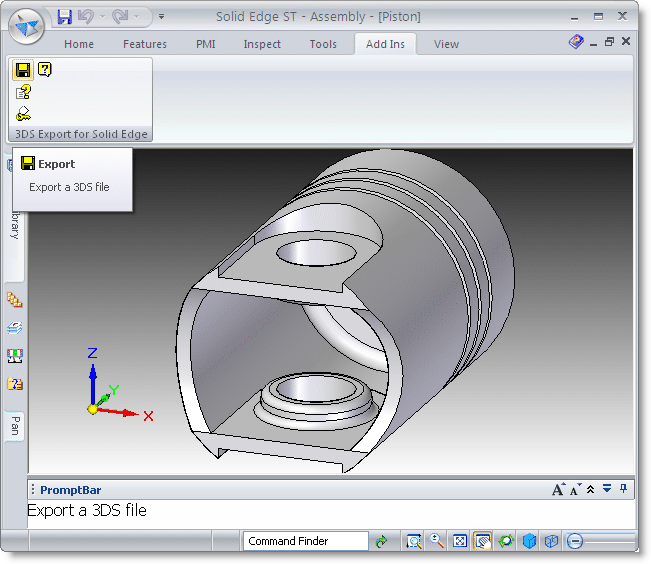Open the Customize Quick Access Toolbar dropdown

162,17
